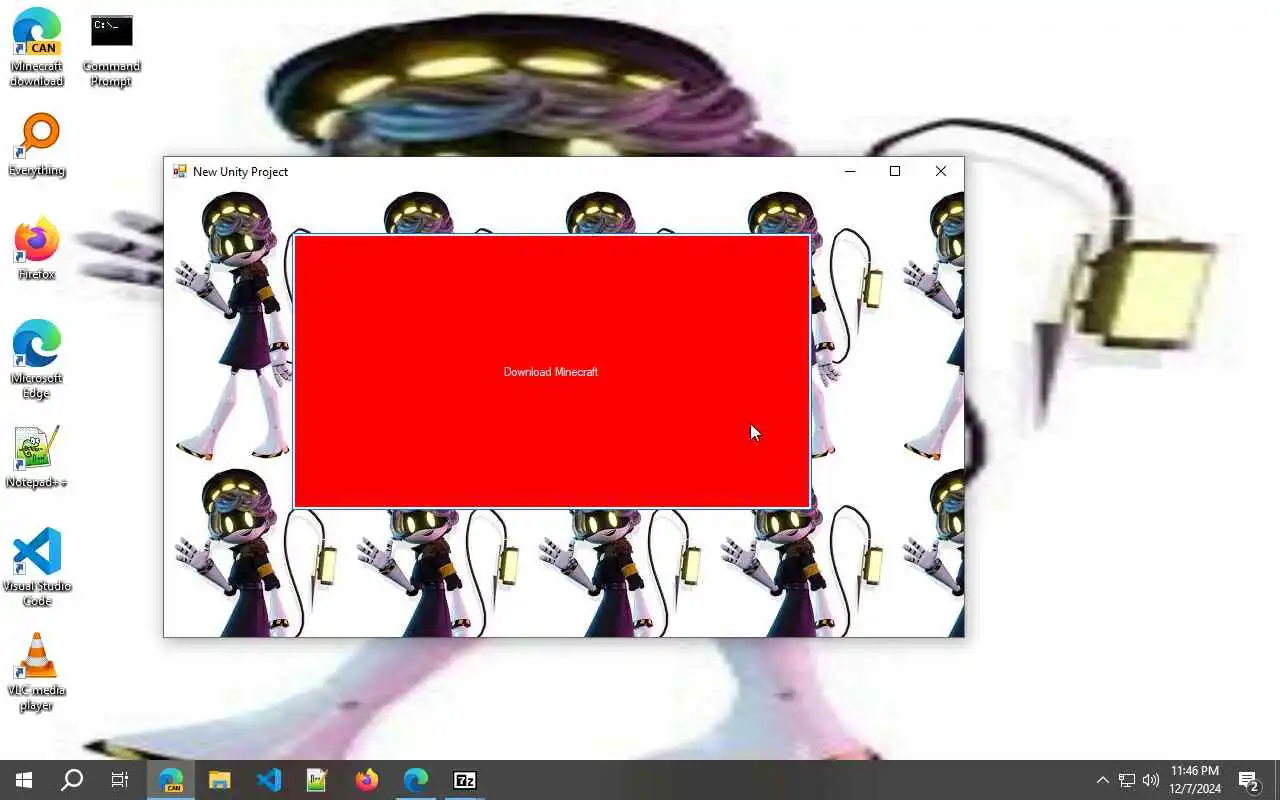Image resolution: width=1280 pixels, height=800 pixels.
Task: Open File Explorer from the taskbar
Action: (x=220, y=780)
